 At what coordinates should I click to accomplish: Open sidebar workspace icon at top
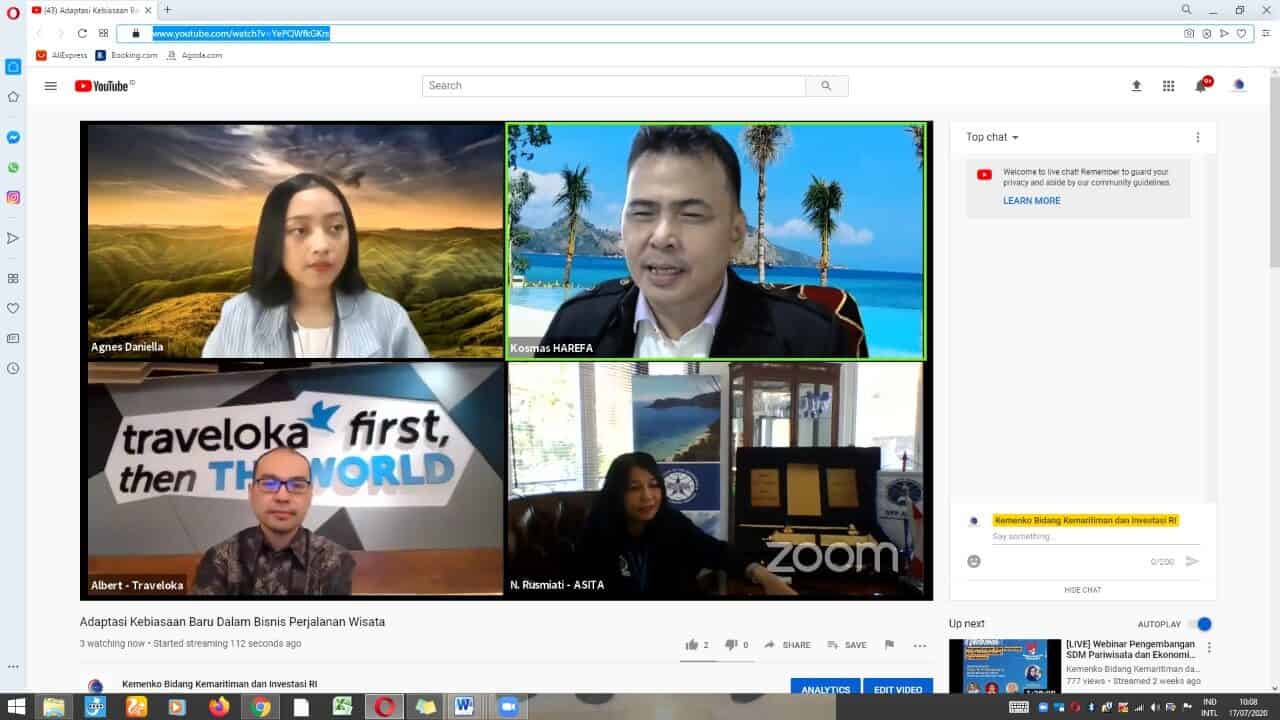13,67
